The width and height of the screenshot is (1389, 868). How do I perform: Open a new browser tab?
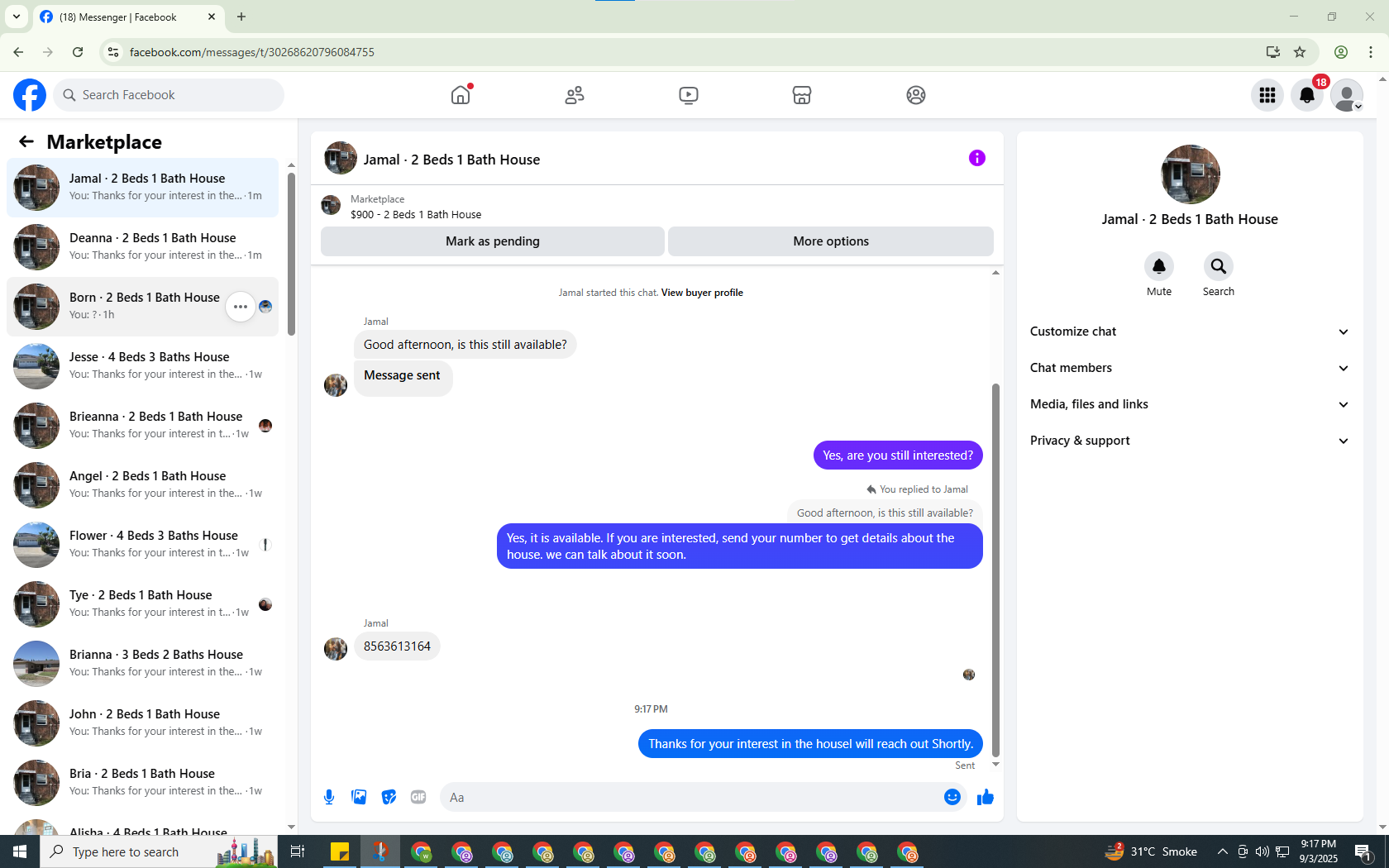click(x=241, y=17)
